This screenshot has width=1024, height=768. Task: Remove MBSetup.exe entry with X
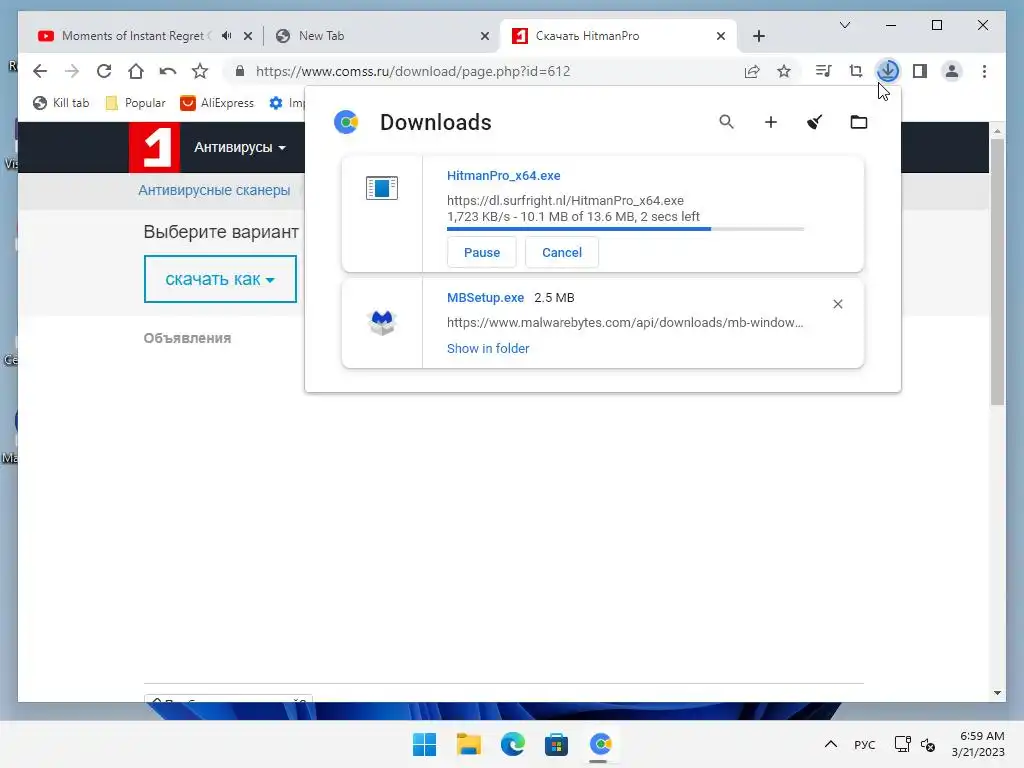click(x=838, y=304)
